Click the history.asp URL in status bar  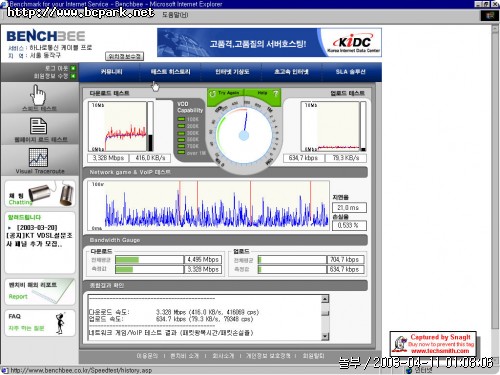81,370
